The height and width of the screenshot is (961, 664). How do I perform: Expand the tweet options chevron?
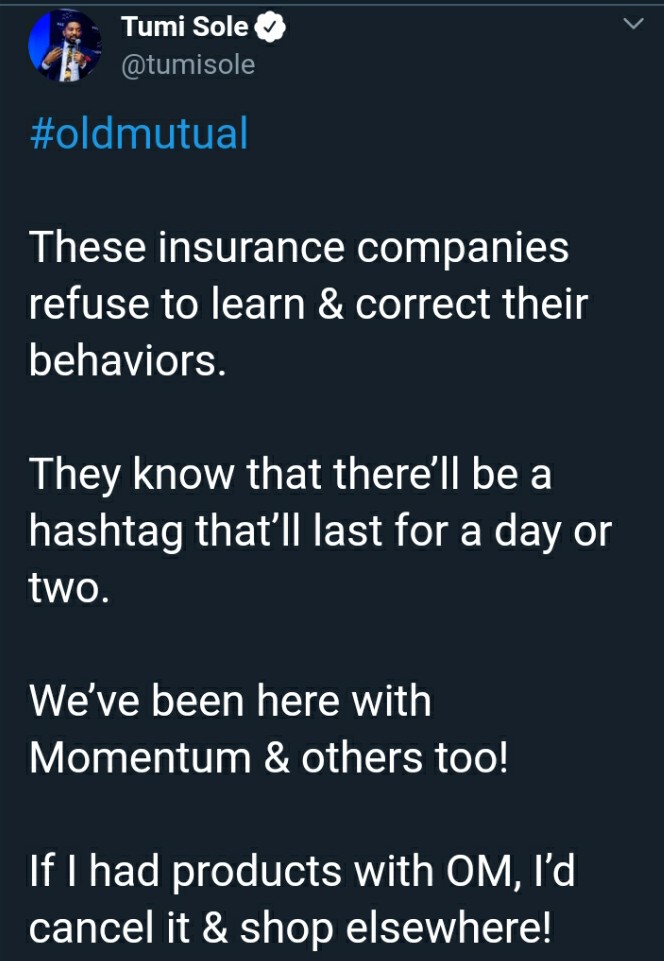pos(633,24)
